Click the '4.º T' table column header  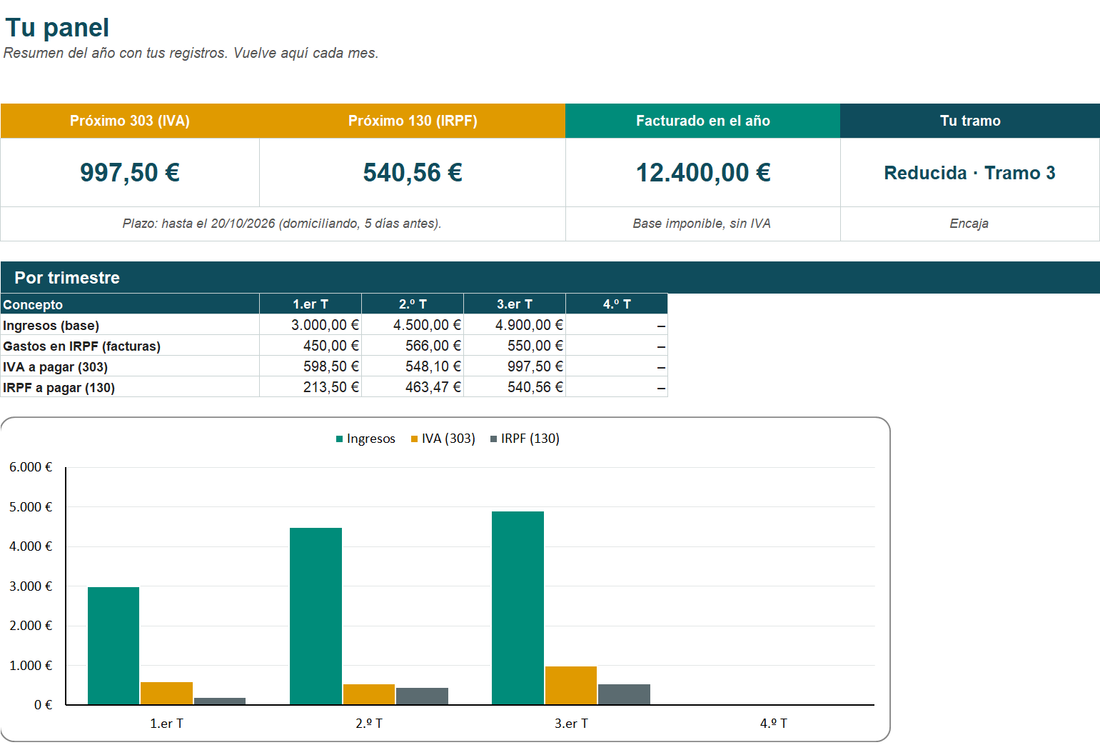(x=617, y=304)
